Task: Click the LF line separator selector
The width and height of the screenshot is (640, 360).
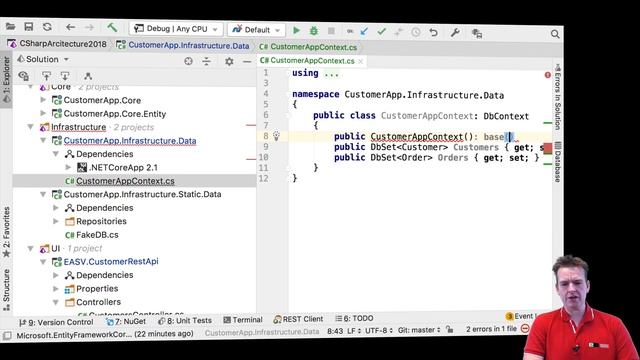Action: click(x=353, y=331)
